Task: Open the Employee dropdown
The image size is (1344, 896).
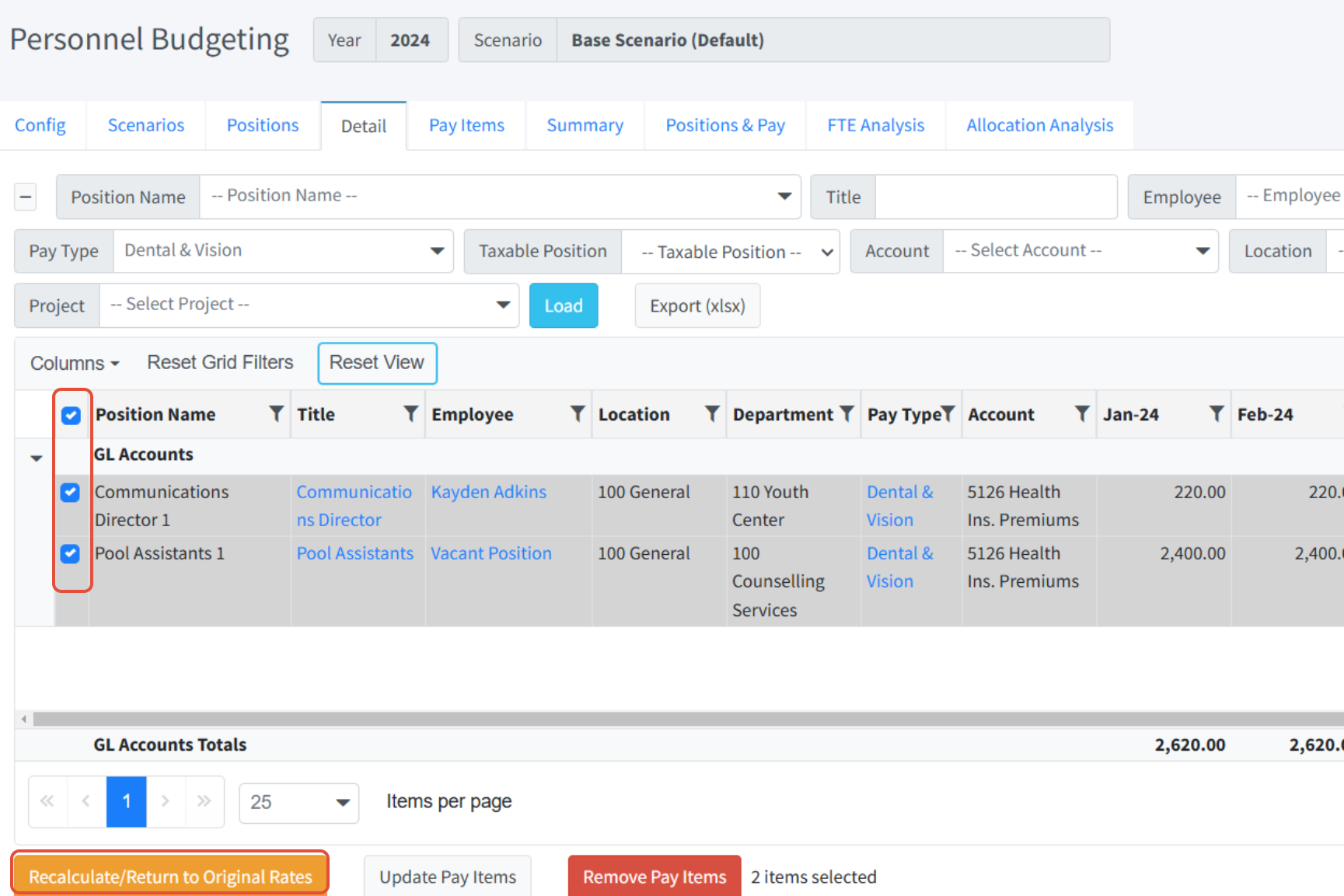Action: 1290,196
